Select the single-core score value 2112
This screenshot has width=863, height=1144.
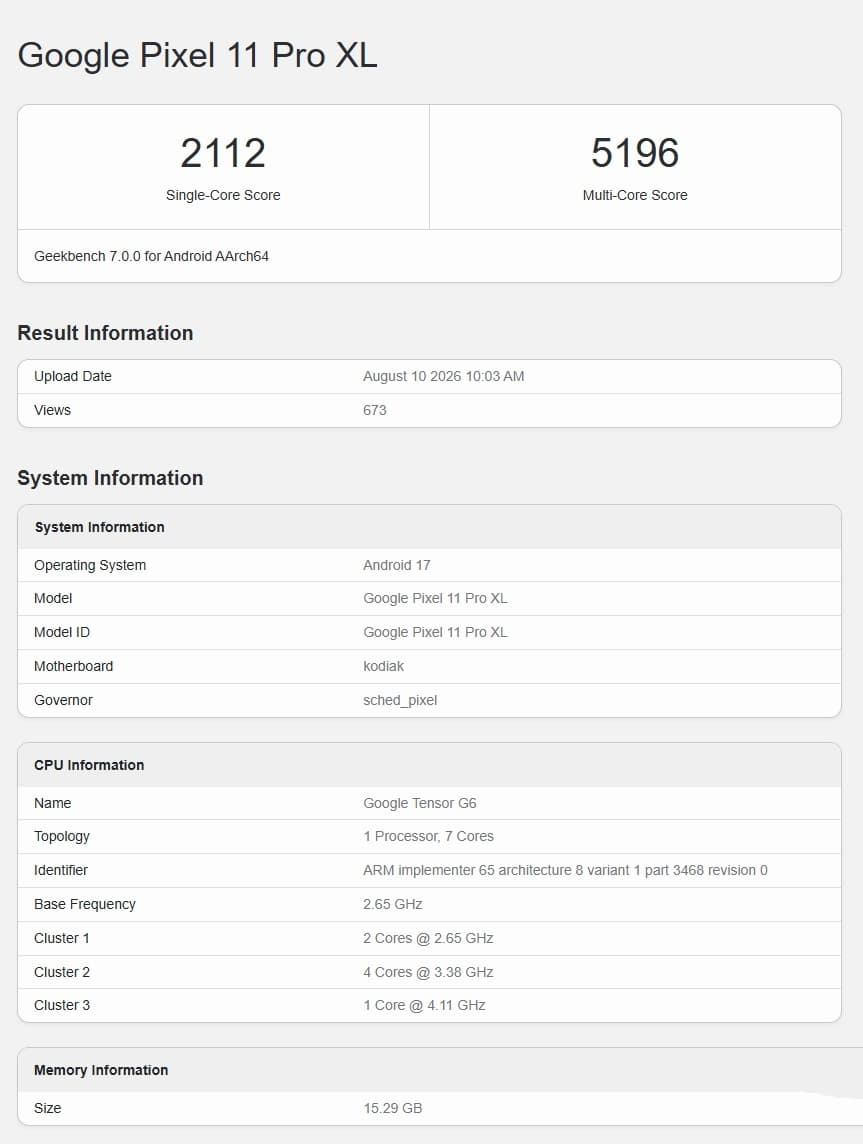(222, 153)
